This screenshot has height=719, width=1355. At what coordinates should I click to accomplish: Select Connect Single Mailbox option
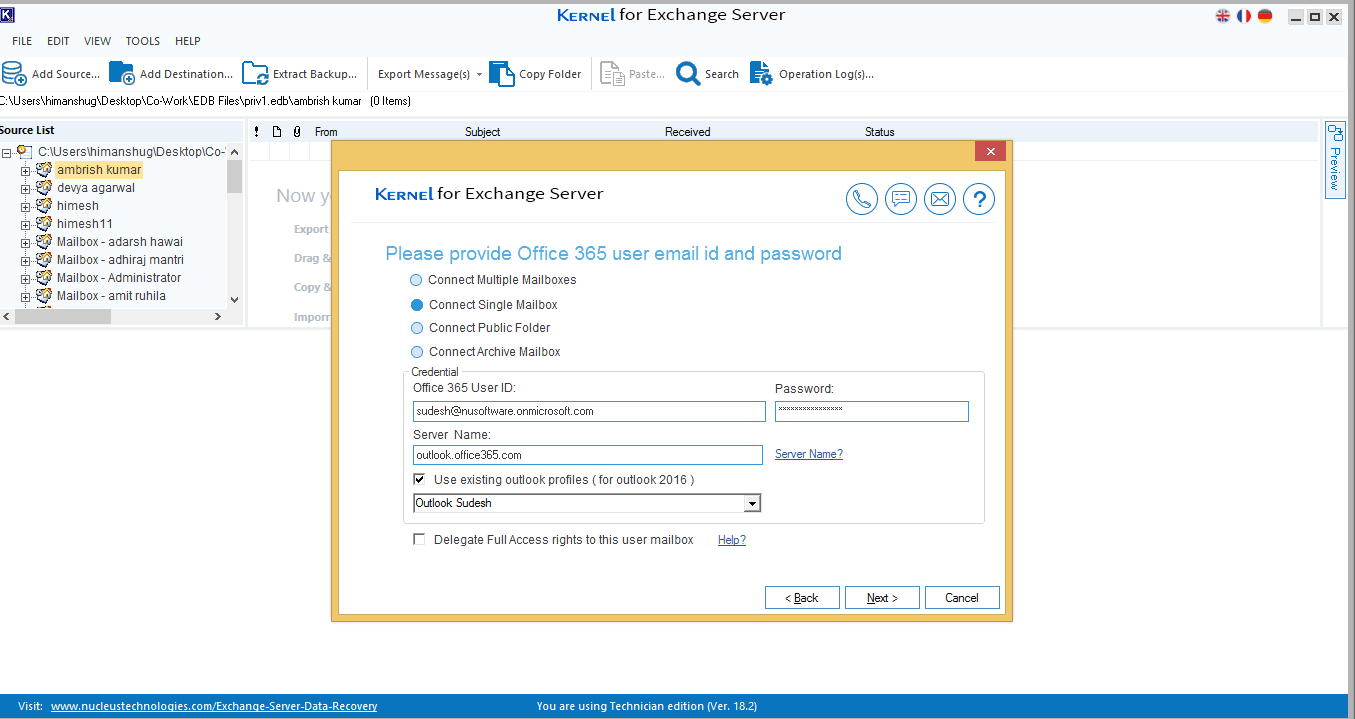[x=417, y=305]
